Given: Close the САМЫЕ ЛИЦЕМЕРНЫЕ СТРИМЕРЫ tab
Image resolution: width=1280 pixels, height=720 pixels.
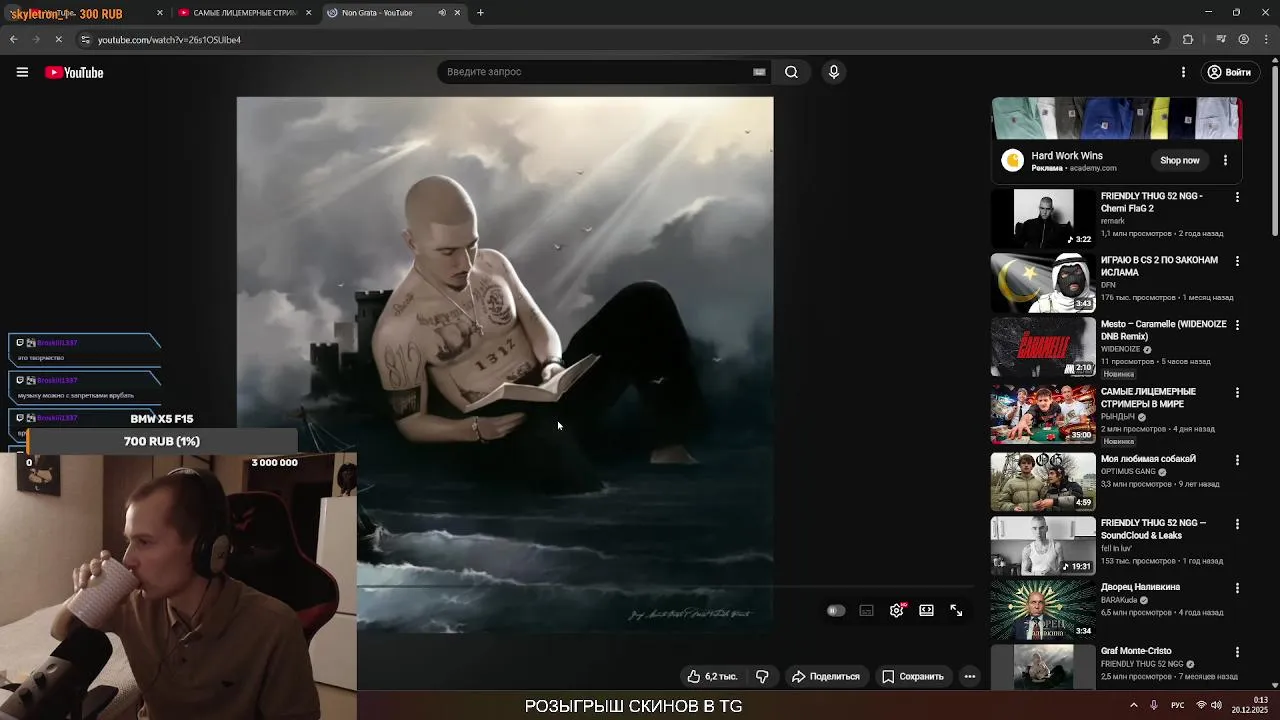Looking at the screenshot, I should pos(308,13).
